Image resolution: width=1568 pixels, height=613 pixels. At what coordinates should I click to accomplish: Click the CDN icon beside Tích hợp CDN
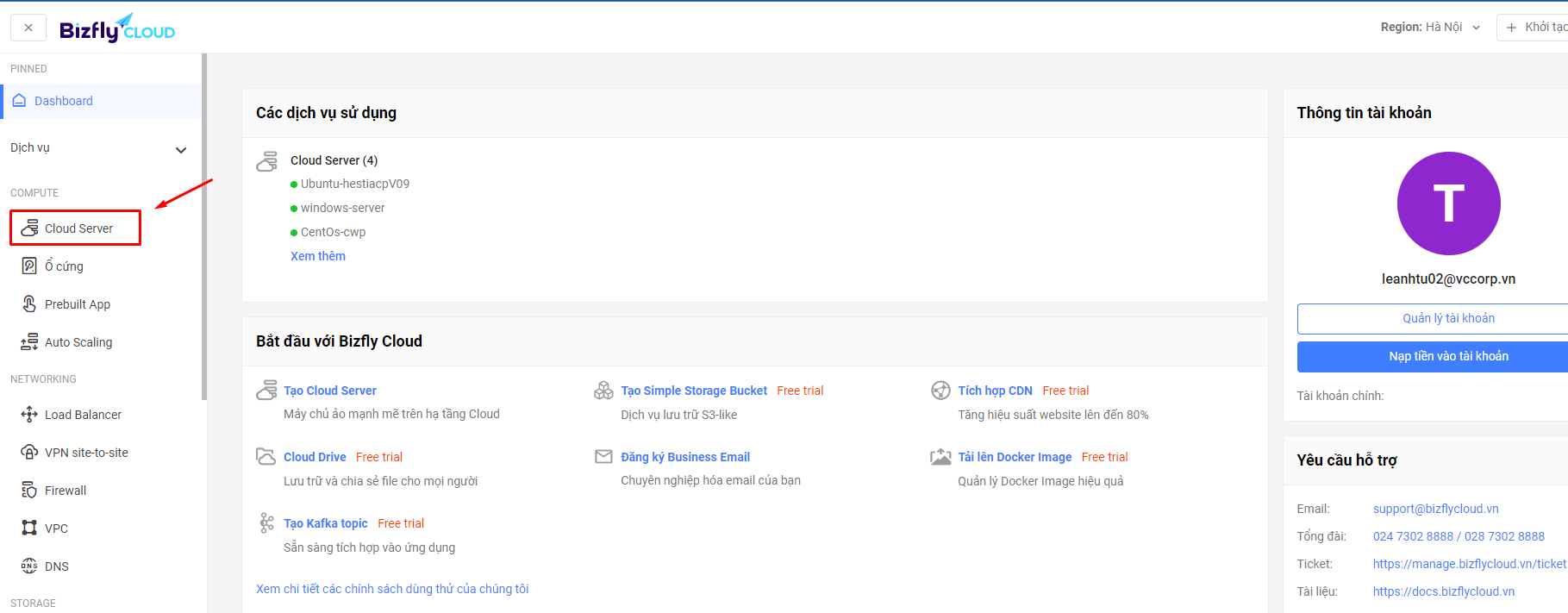click(x=940, y=391)
